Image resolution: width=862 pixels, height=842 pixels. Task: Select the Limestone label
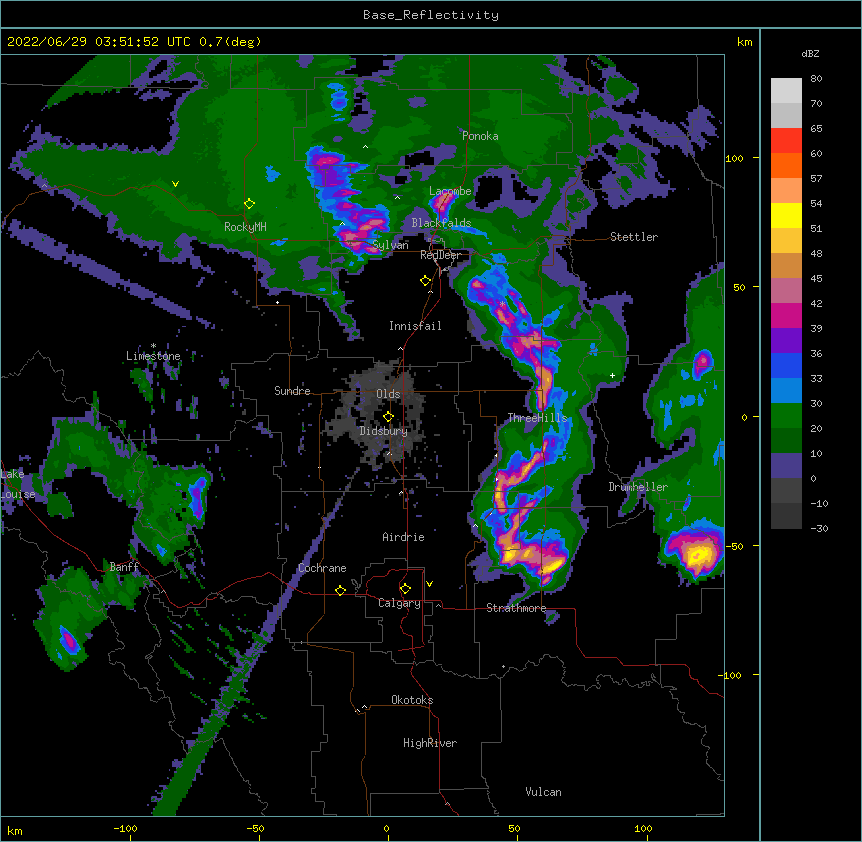pos(153,356)
